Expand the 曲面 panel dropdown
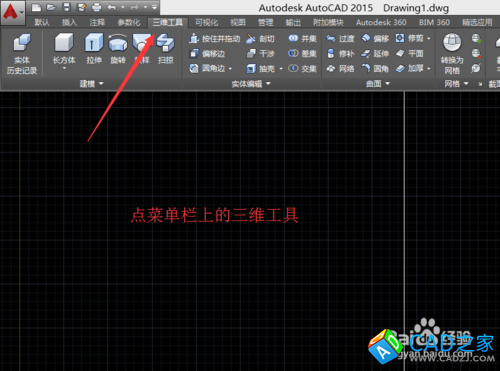This screenshot has width=500, height=371. point(378,84)
